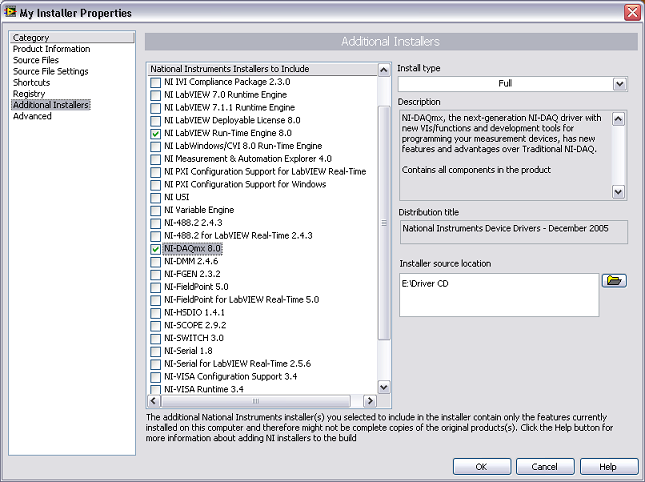
Task: Select NI-DAQmx 8.0 list entry text
Action: pyautogui.click(x=193, y=249)
